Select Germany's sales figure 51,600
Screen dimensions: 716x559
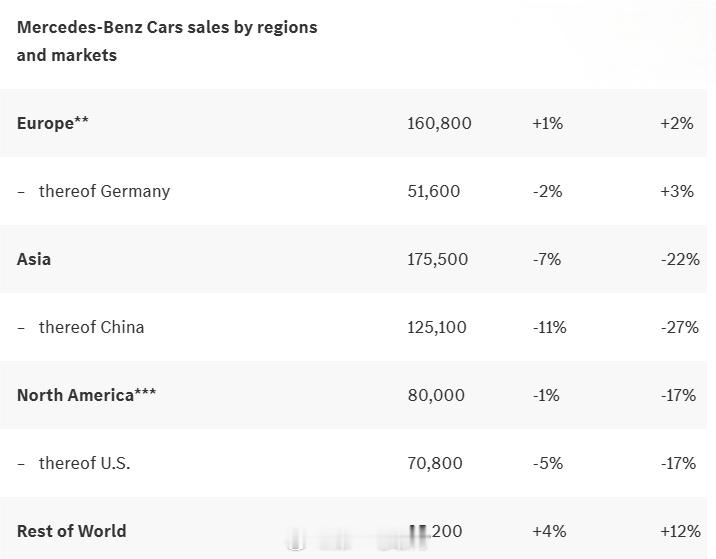pyautogui.click(x=434, y=191)
